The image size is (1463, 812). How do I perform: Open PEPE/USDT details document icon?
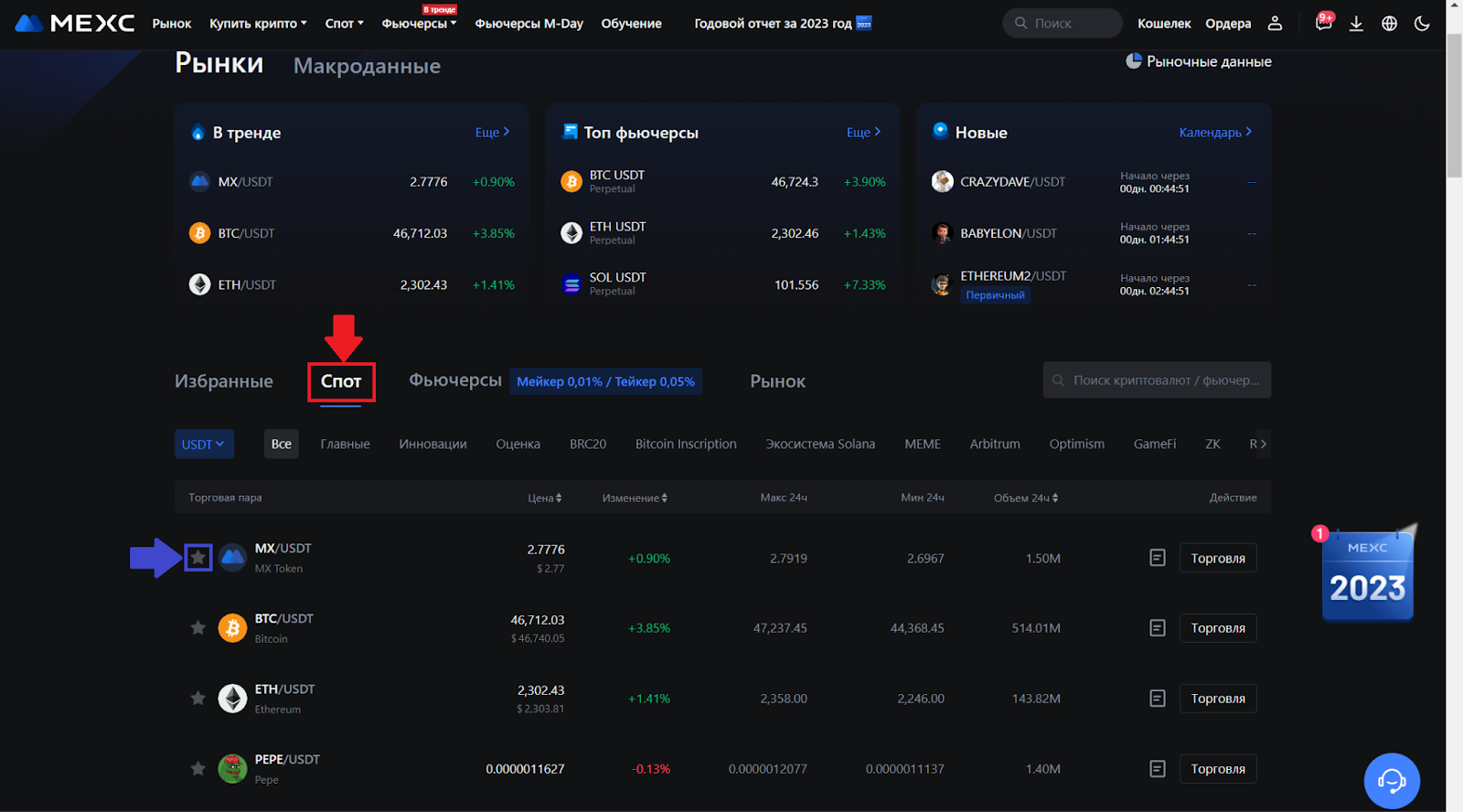[1158, 769]
